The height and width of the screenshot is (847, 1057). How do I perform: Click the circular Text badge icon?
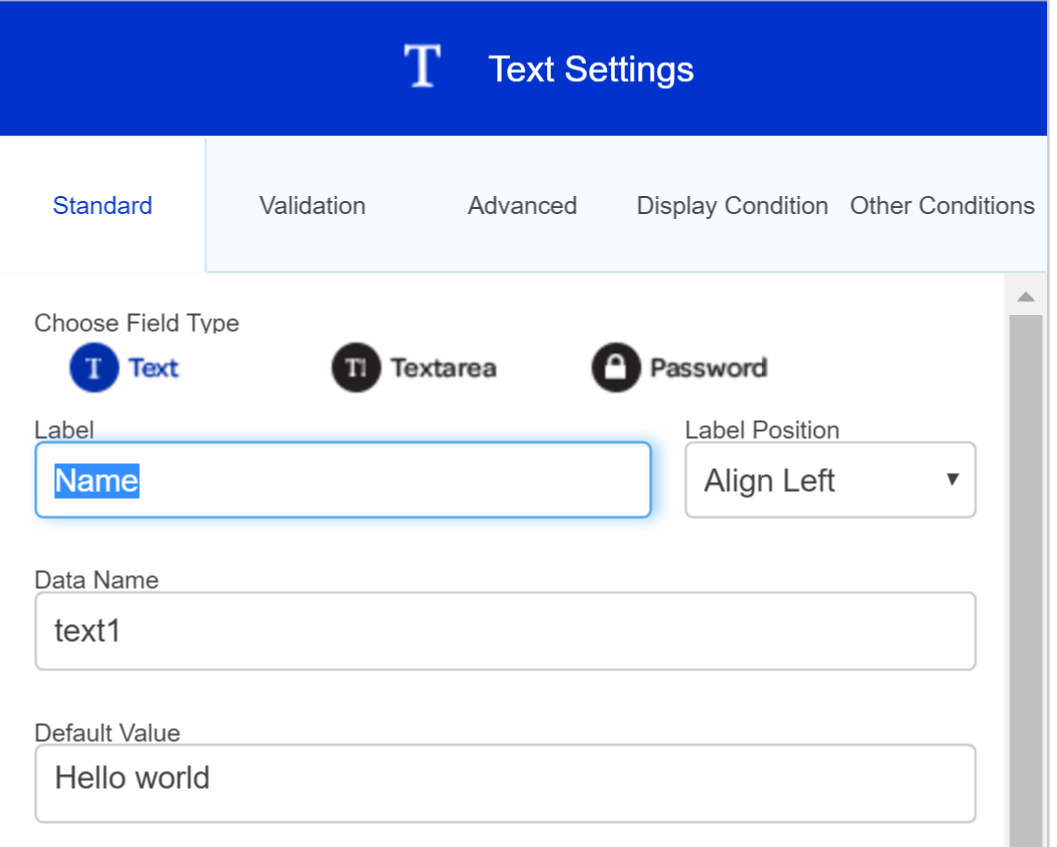click(92, 368)
